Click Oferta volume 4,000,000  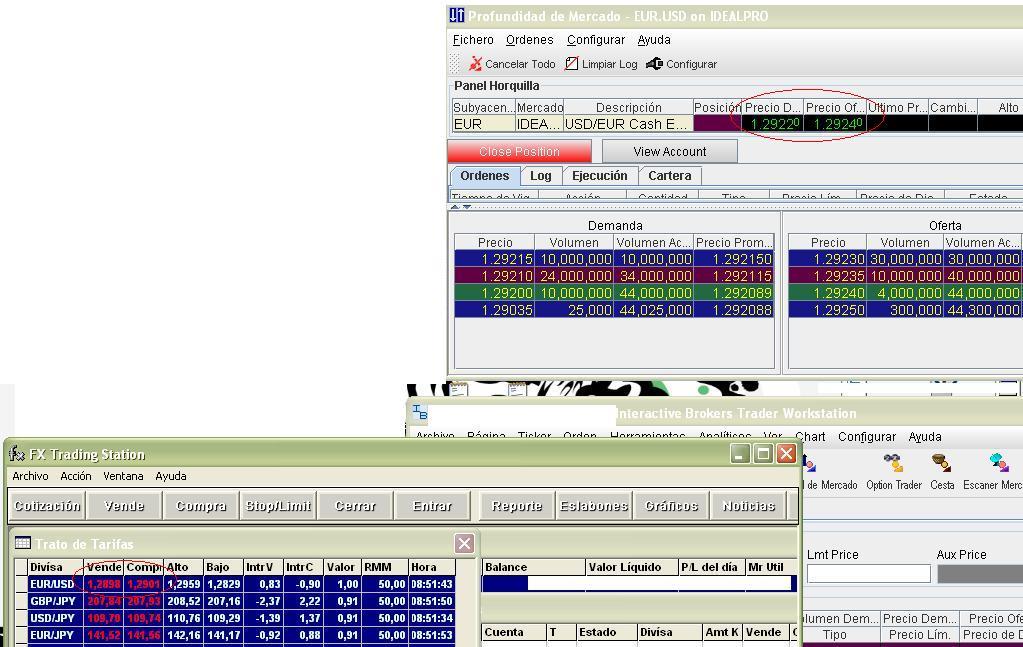point(905,293)
